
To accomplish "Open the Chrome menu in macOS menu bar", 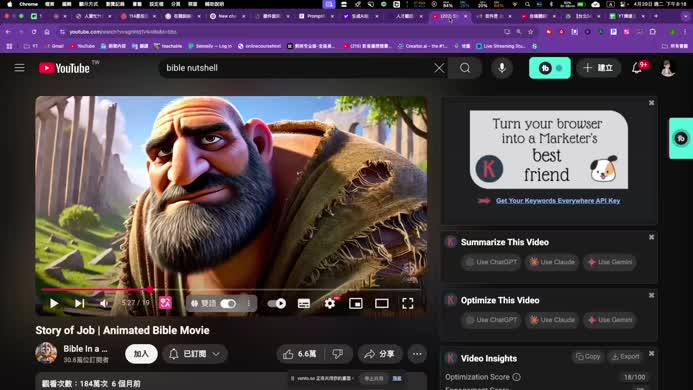I will point(28,4).
